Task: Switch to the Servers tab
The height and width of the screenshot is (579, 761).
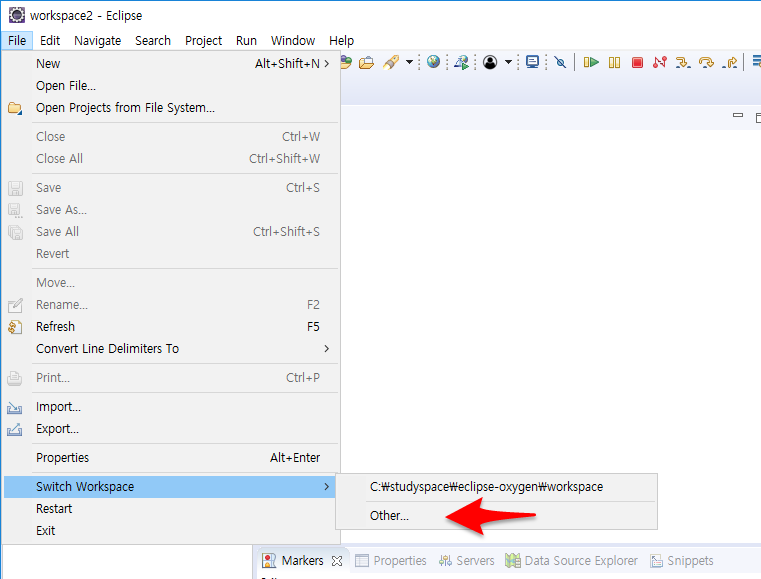Action: [x=466, y=561]
